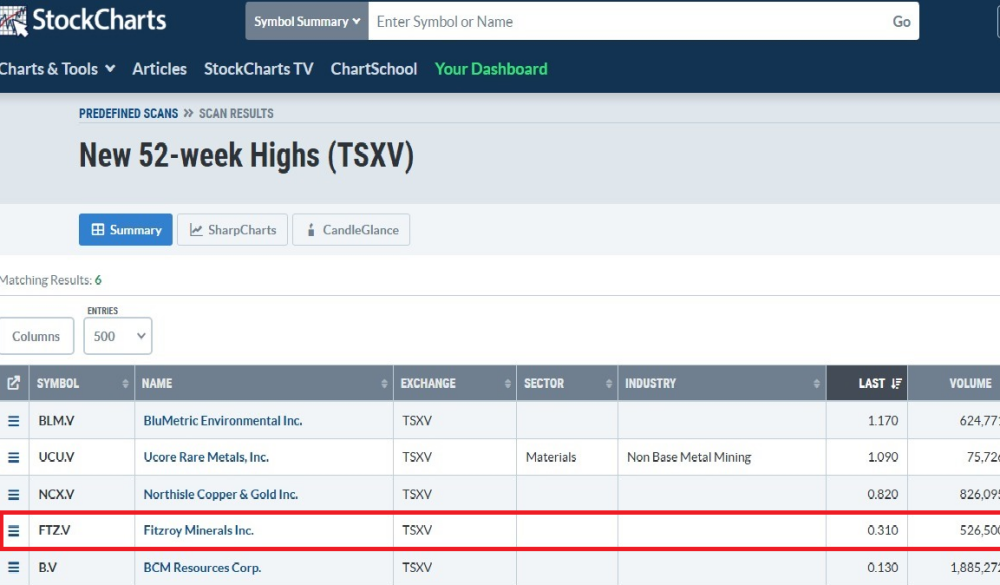This screenshot has height=585, width=1000.
Task: Open the ChartSchool menu item
Action: (x=373, y=69)
